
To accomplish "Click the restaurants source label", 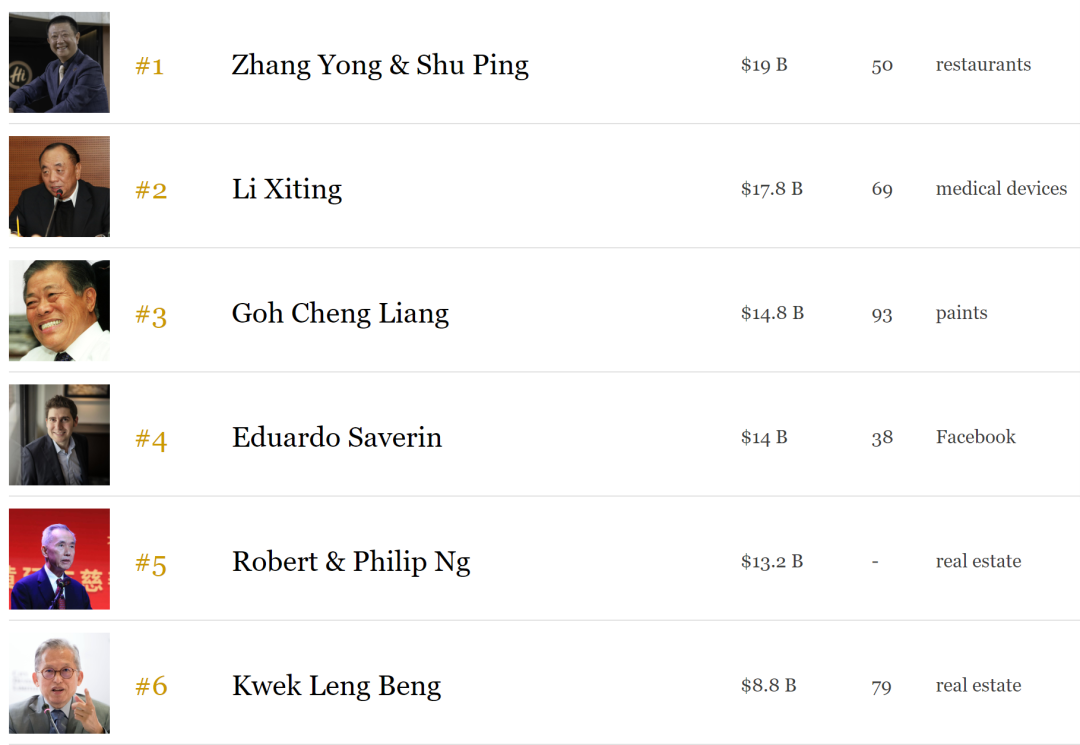I will click(x=983, y=65).
